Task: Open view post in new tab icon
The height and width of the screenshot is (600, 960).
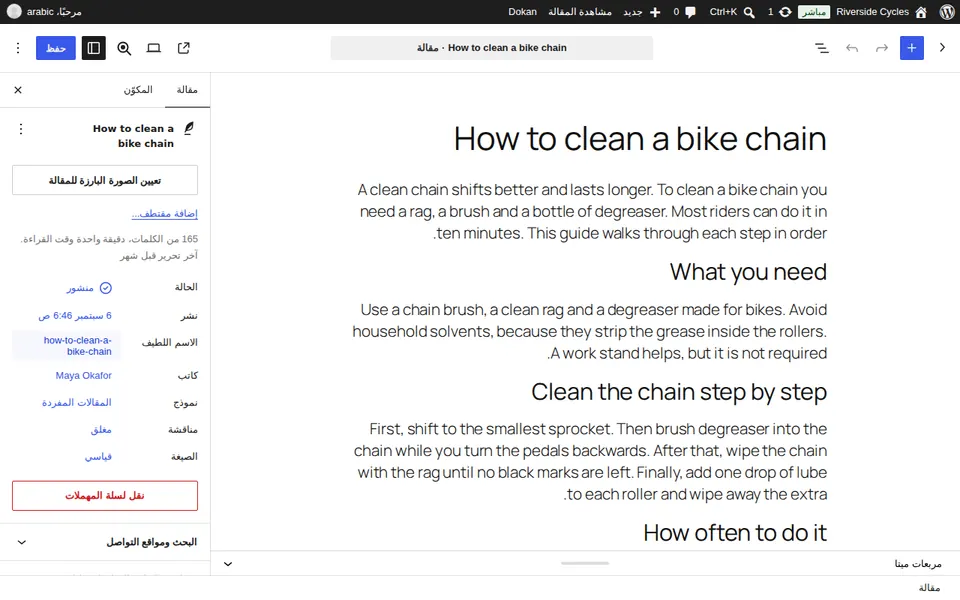Action: 184,48
